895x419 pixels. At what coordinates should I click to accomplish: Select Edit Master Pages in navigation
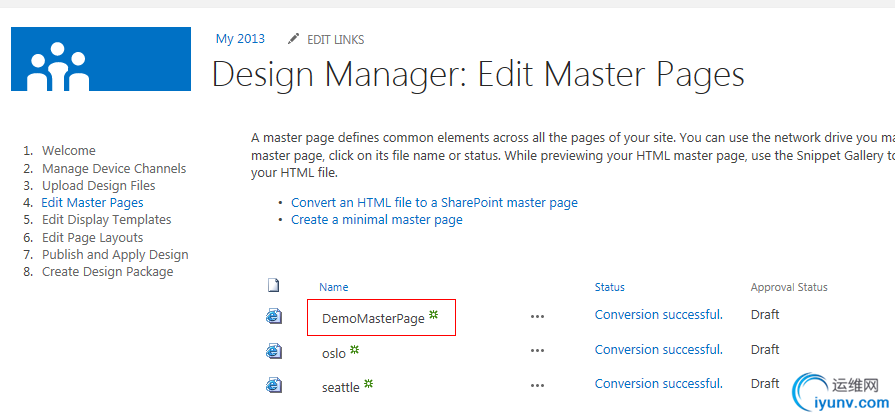click(92, 203)
